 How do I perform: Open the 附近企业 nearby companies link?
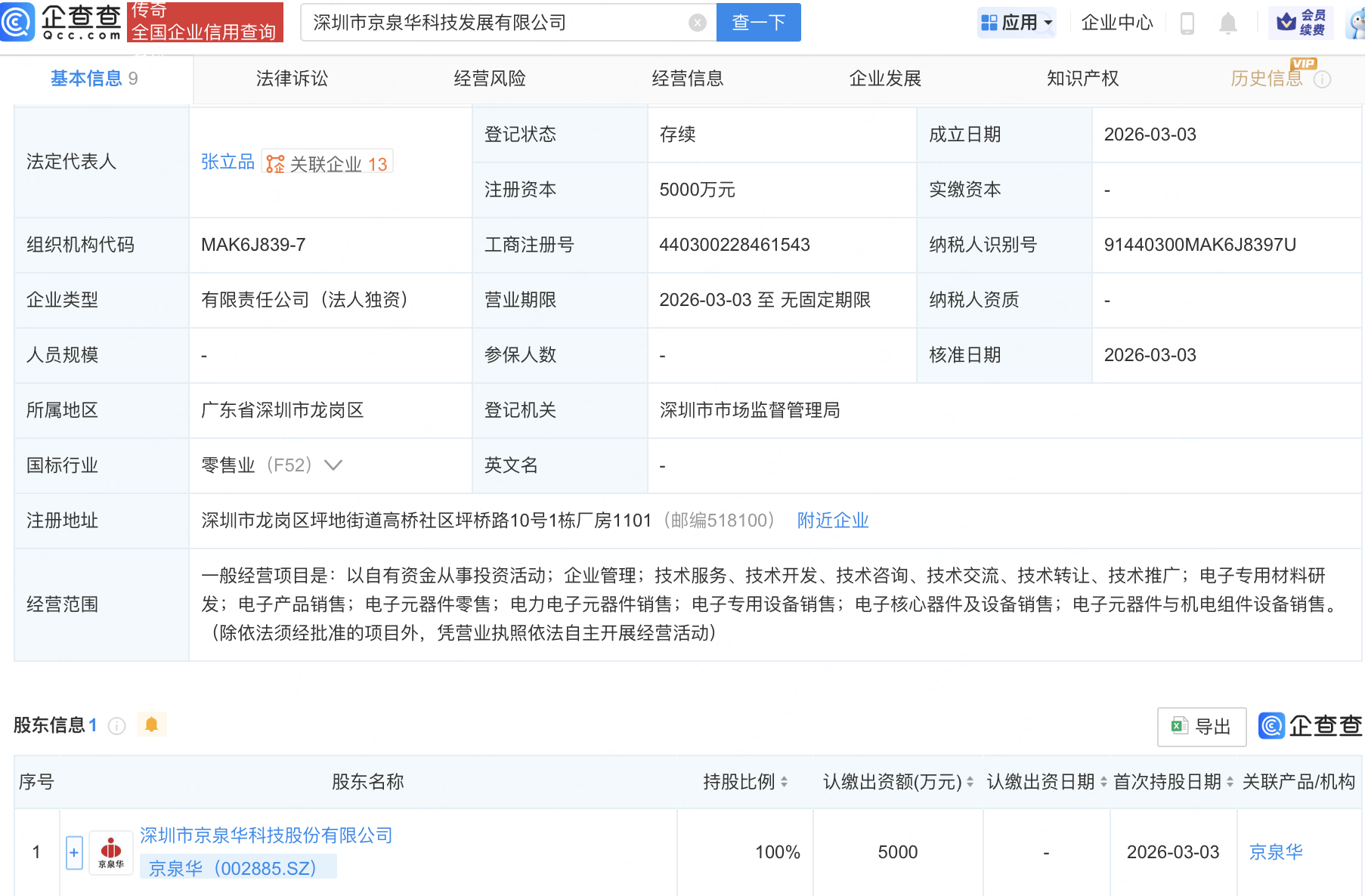tap(831, 521)
